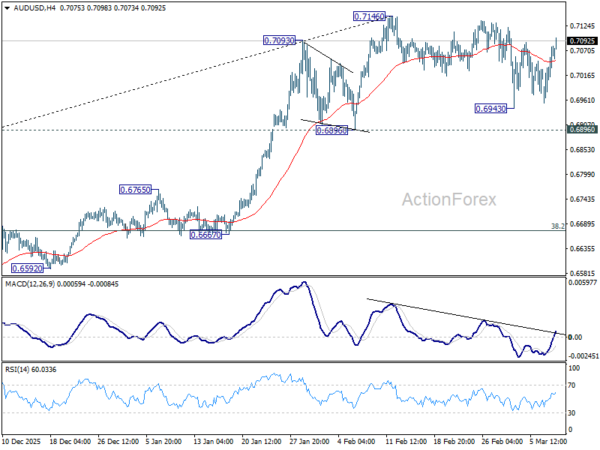Select the 0.68960 price label on chart
The image size is (600, 450).
click(x=331, y=130)
